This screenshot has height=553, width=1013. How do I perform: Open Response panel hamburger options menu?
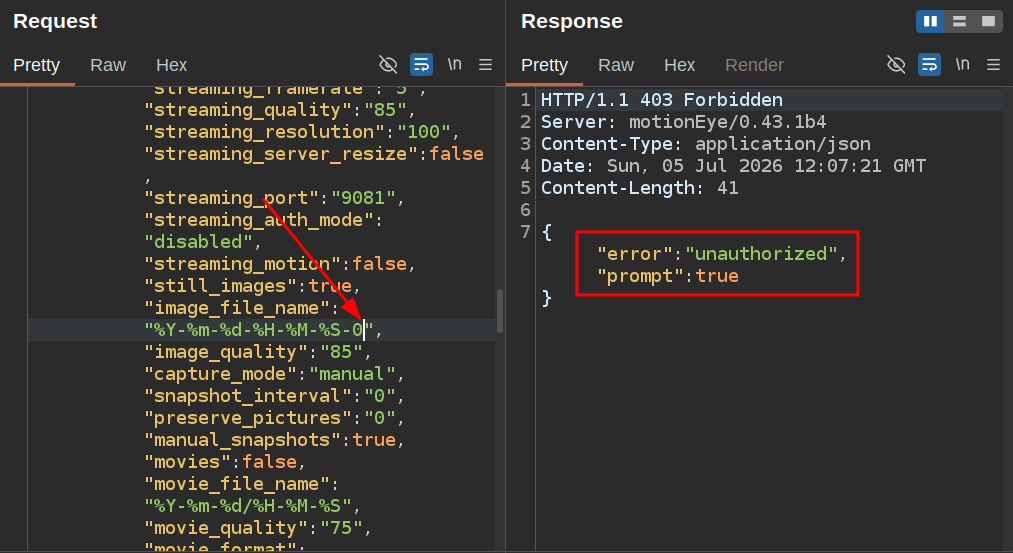994,65
